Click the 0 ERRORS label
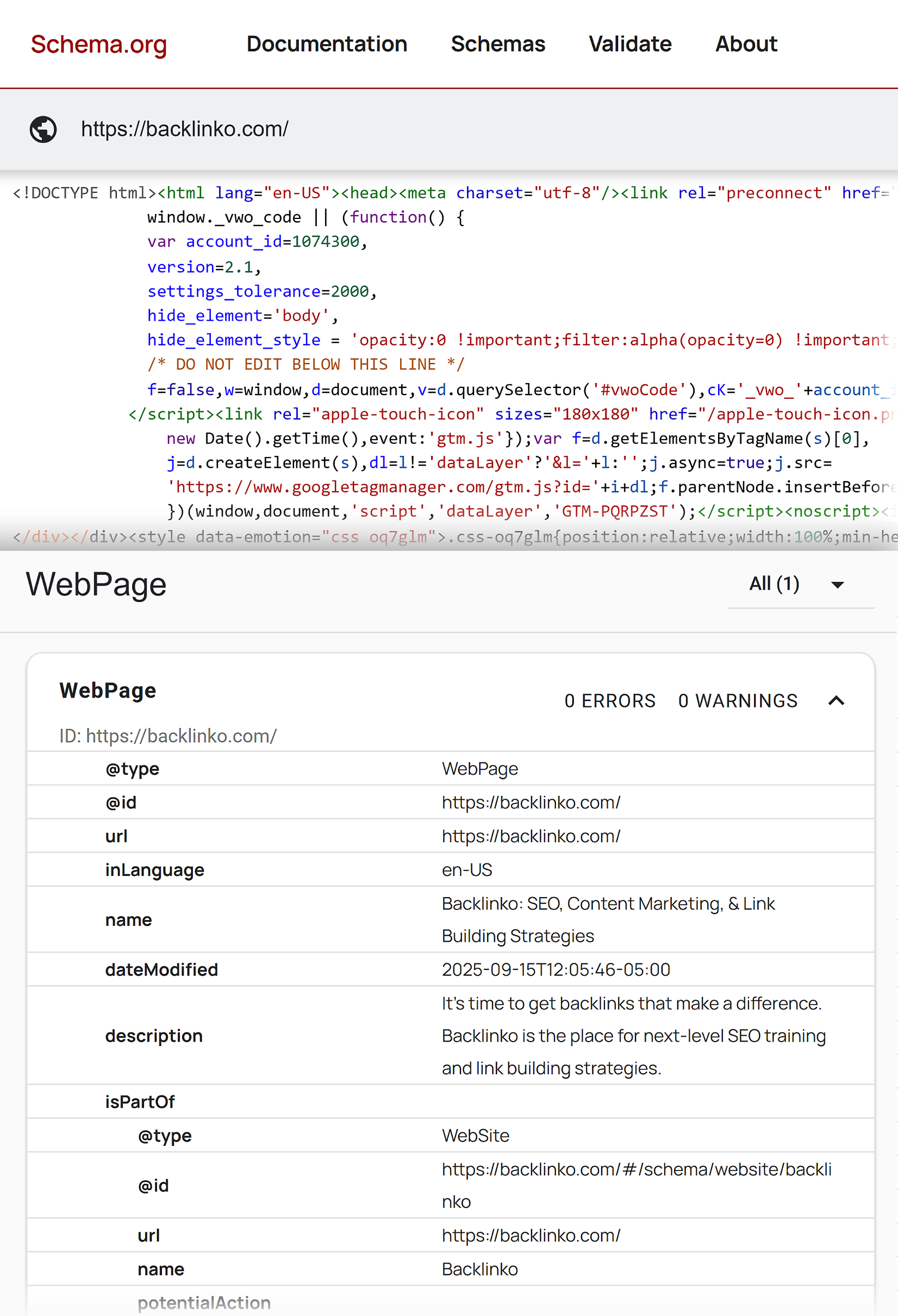Image resolution: width=898 pixels, height=1316 pixels. [x=609, y=701]
